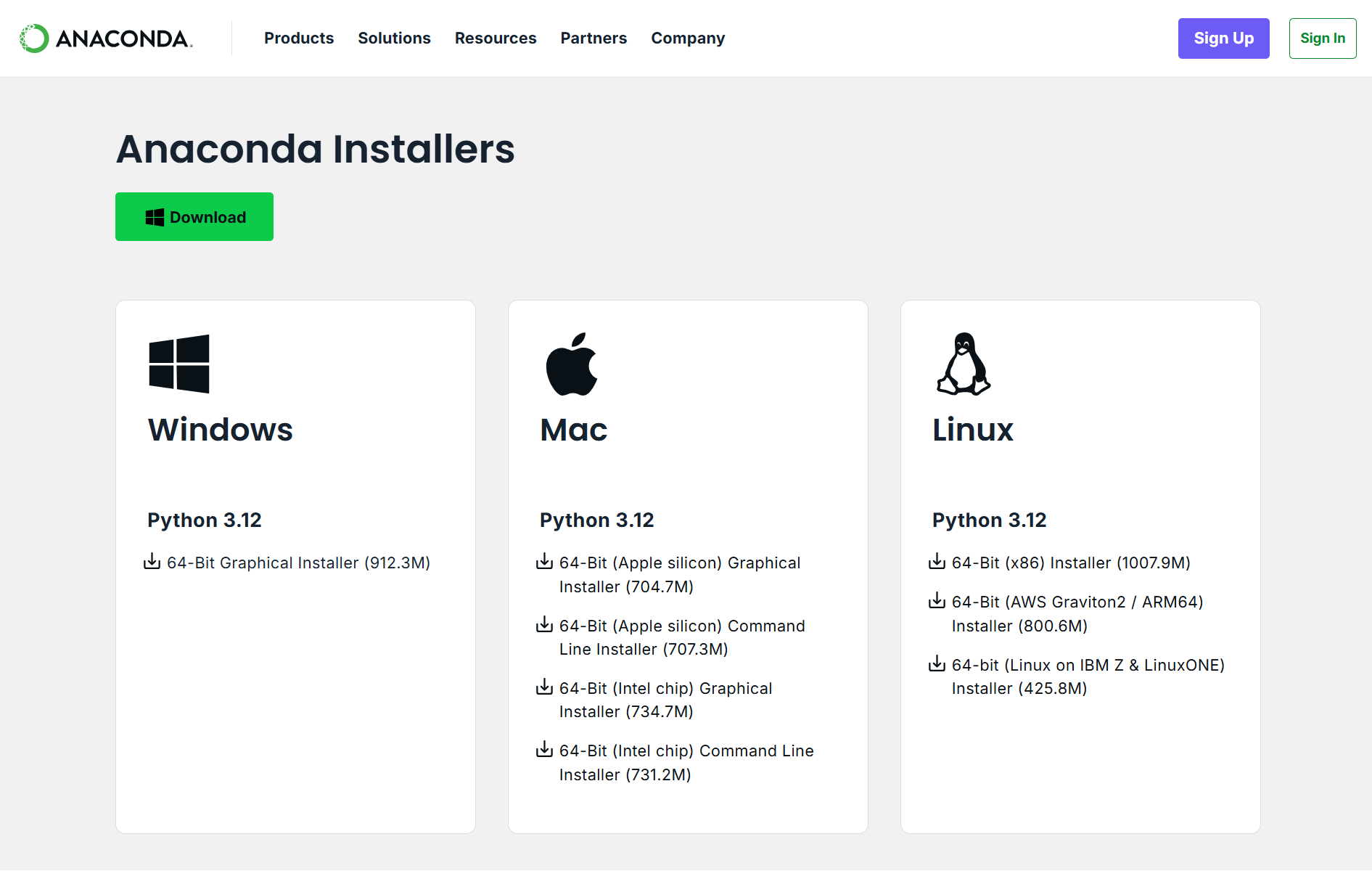Click the green Download button
Screen dimensions: 1372x871
tap(194, 216)
